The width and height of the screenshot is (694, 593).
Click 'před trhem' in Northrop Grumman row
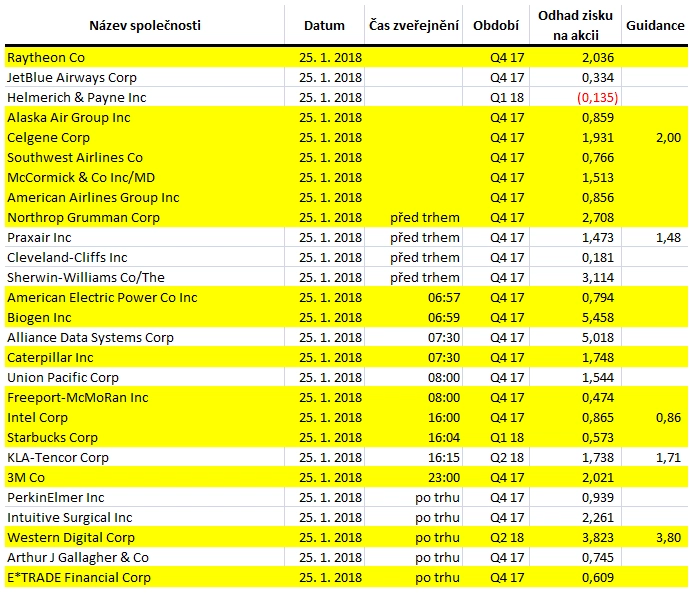pyautogui.click(x=425, y=218)
